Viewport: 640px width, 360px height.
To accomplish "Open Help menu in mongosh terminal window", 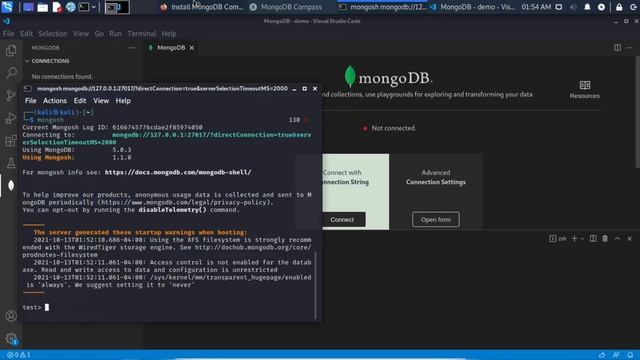I will [x=123, y=101].
